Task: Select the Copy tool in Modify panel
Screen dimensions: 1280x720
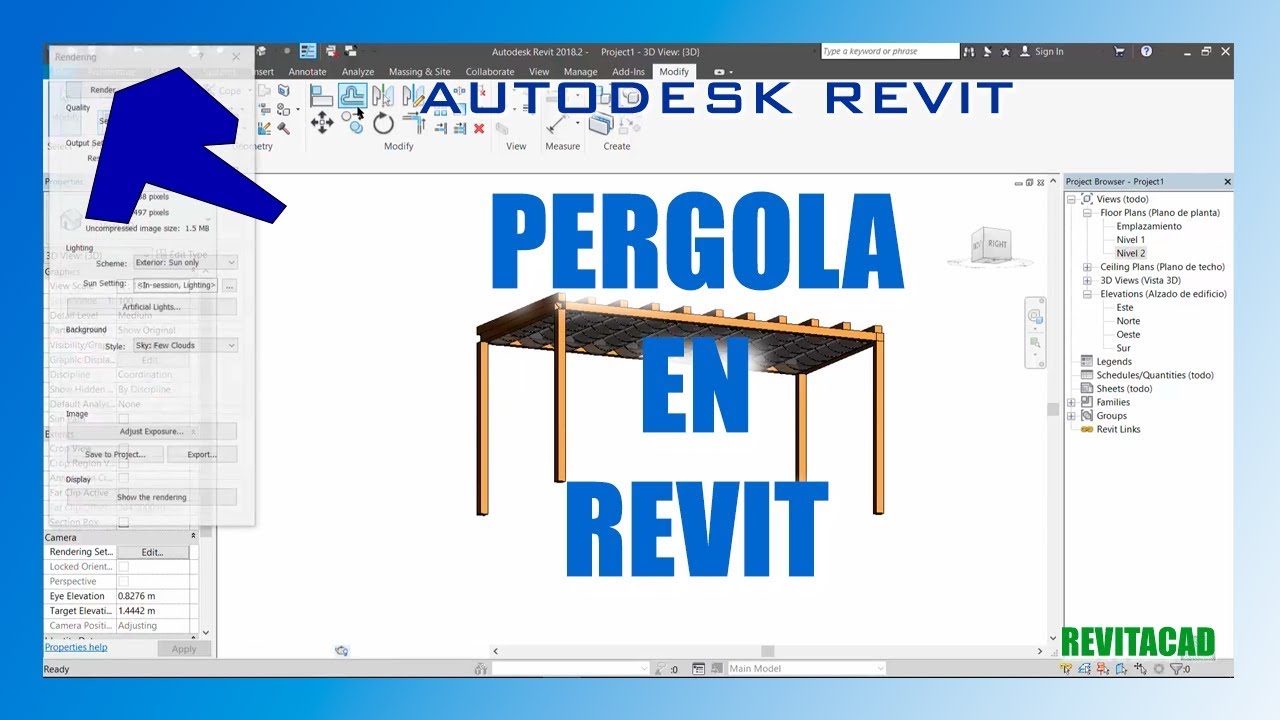Action: click(352, 123)
